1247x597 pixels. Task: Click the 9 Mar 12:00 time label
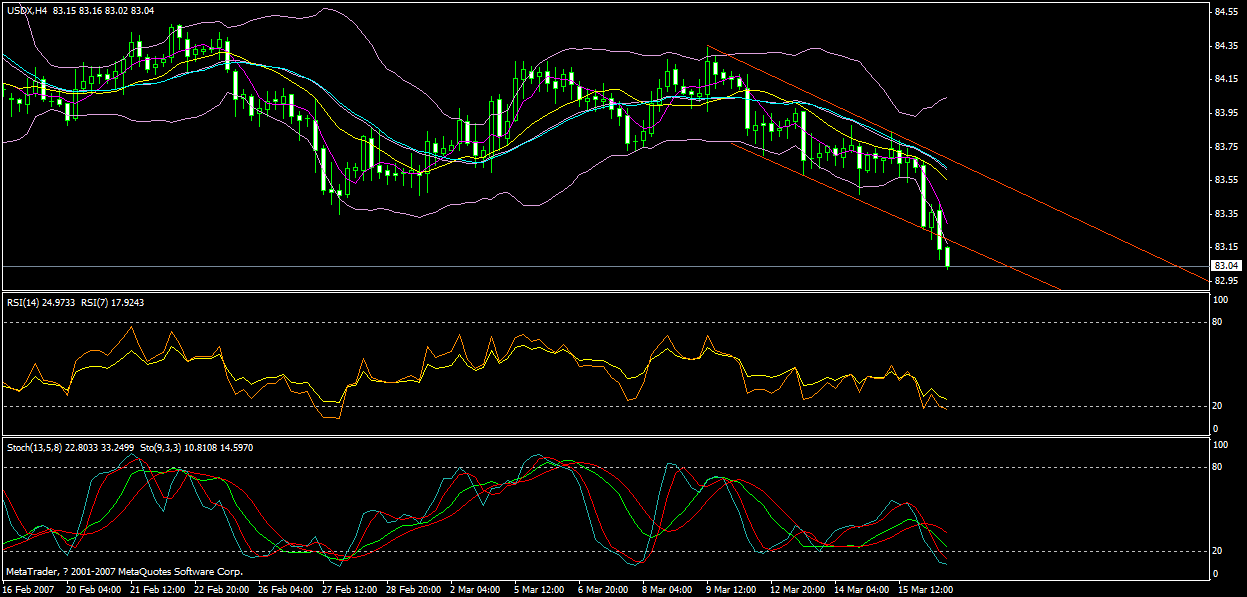click(x=732, y=589)
